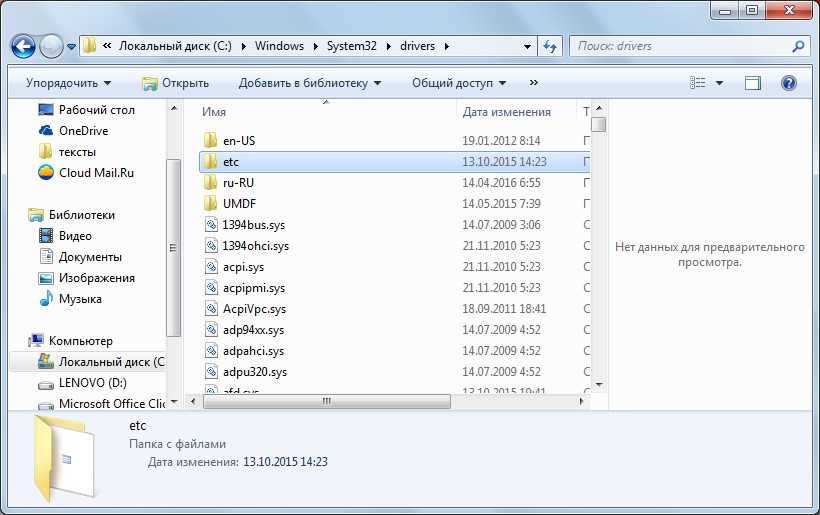820x515 pixels.
Task: Select Локальный диск (C:) in the address path
Action: (175, 46)
